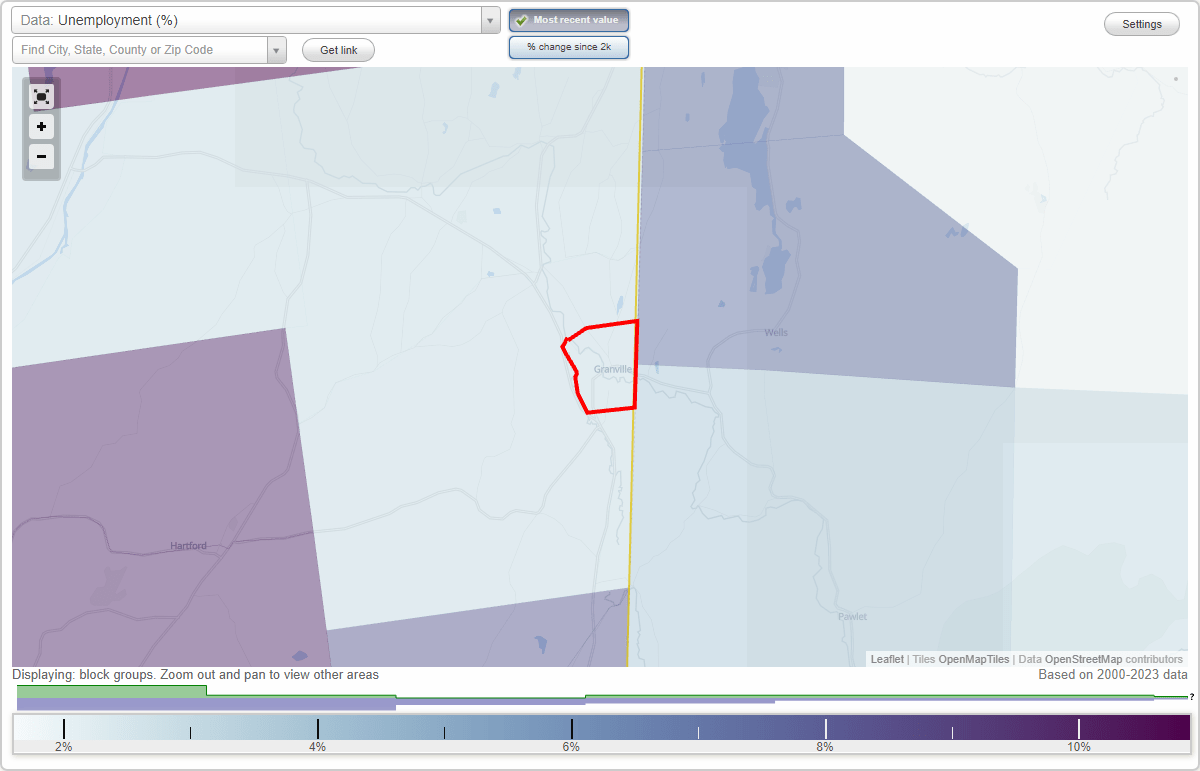The width and height of the screenshot is (1200, 771).
Task: Click 'Displaying: block groups' status text
Action: [195, 675]
